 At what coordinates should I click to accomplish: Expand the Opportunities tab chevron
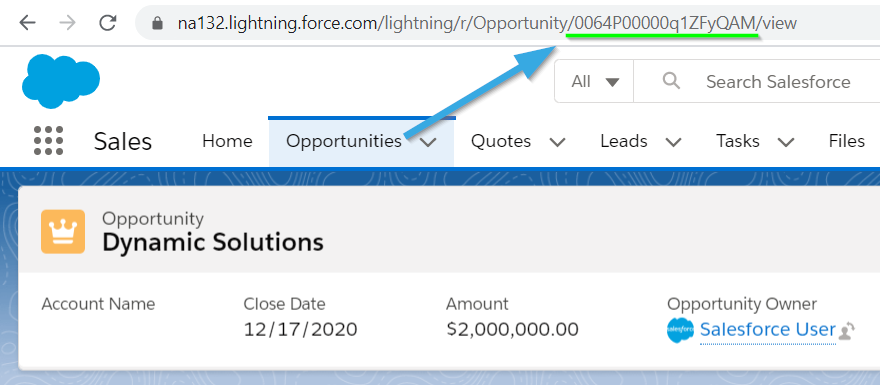click(x=428, y=142)
